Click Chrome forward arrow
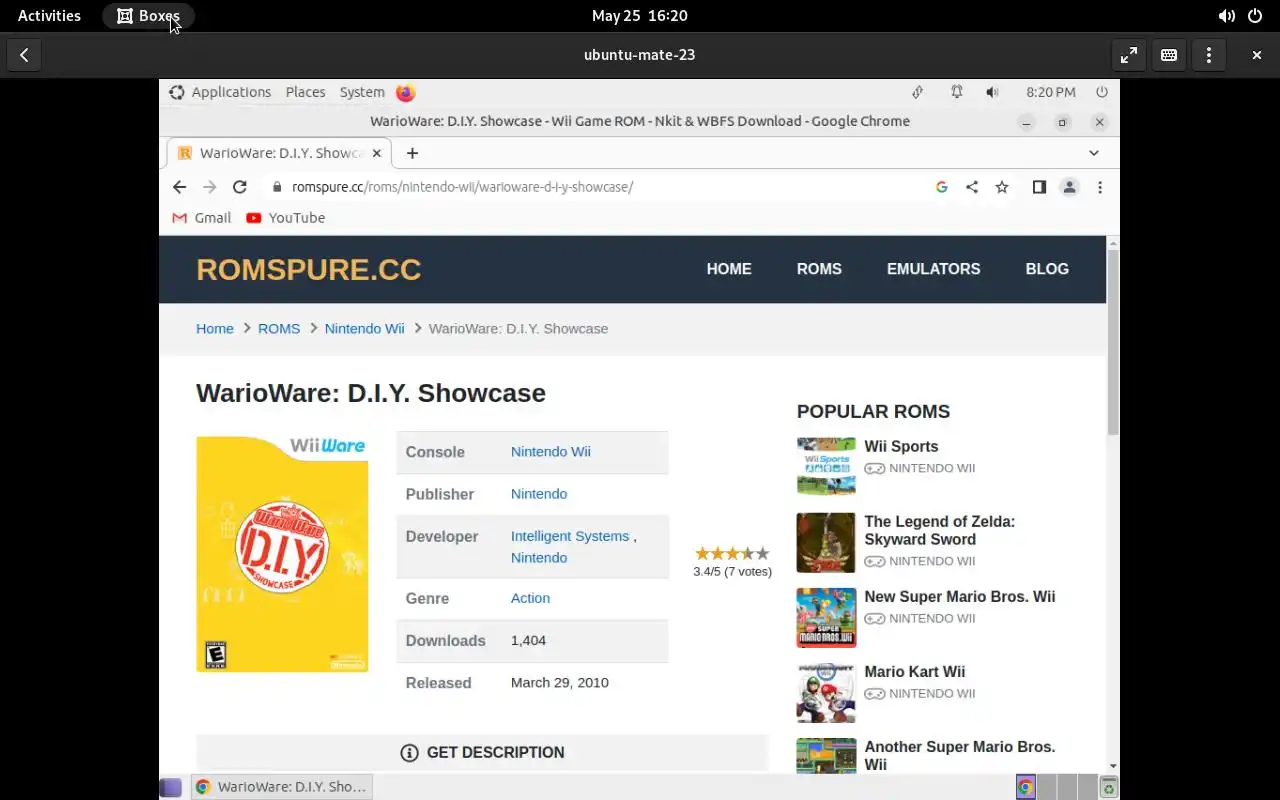Viewport: 1280px width, 800px height. (209, 187)
